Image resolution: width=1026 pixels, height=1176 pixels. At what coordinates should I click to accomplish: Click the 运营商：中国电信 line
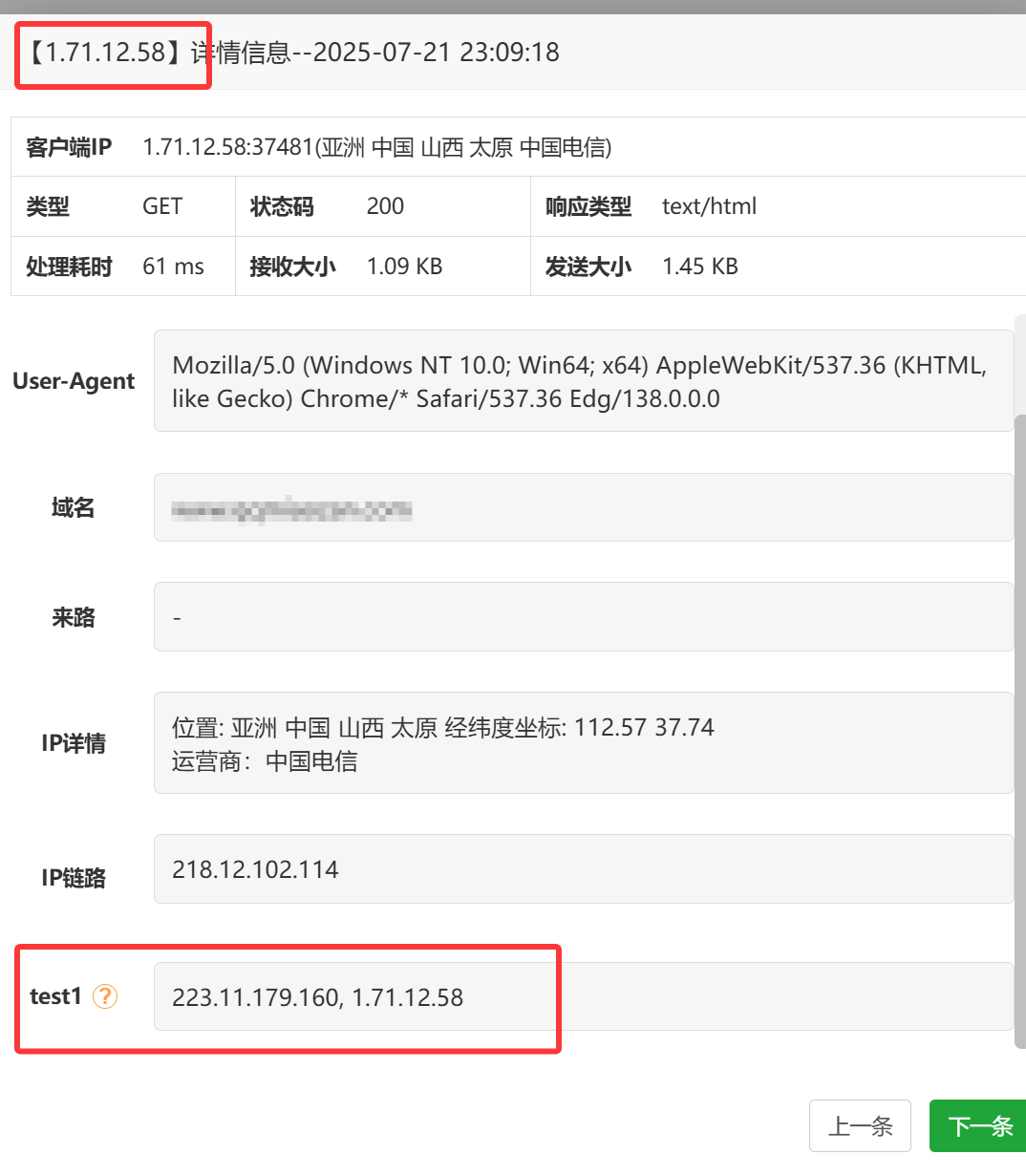click(x=265, y=761)
